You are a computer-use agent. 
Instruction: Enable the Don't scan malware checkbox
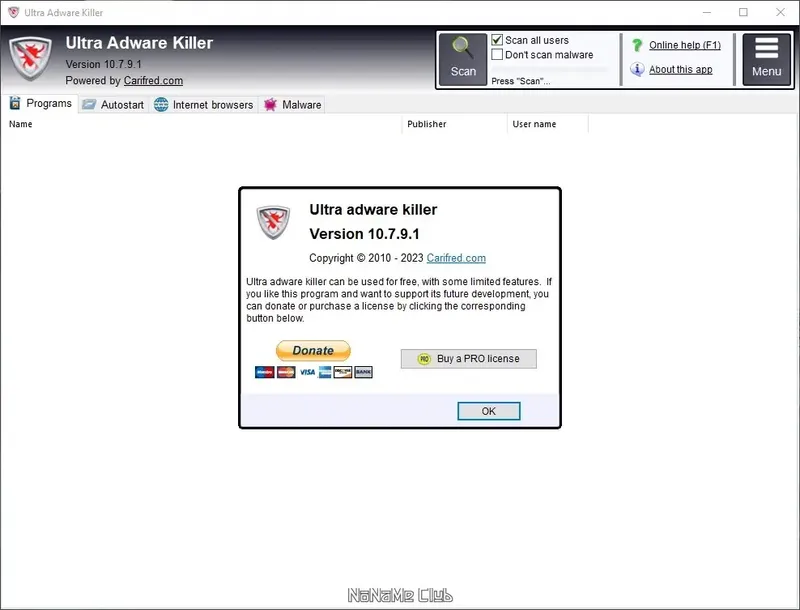tap(497, 55)
